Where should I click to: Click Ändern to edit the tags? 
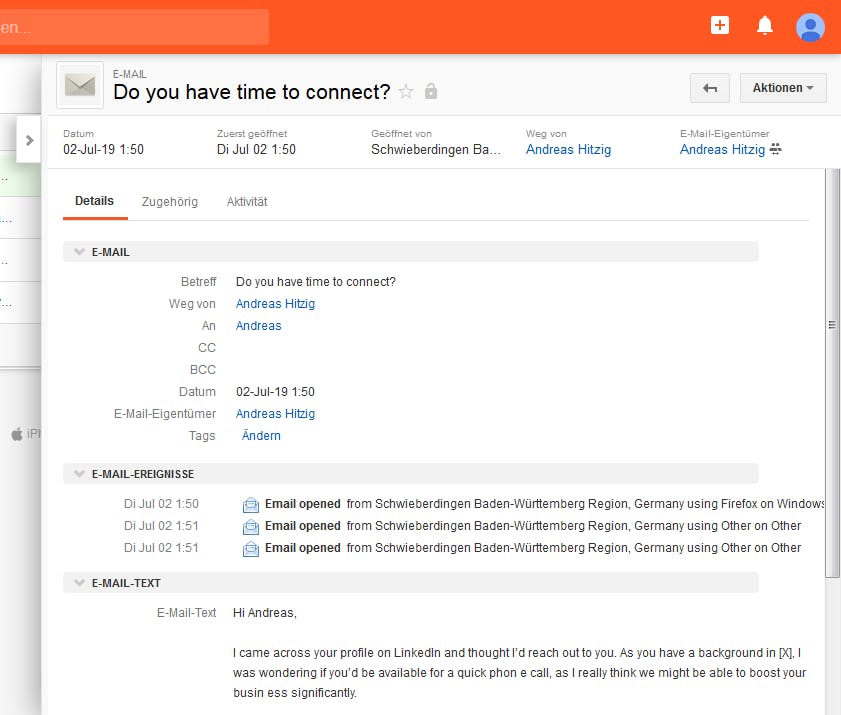(260, 435)
